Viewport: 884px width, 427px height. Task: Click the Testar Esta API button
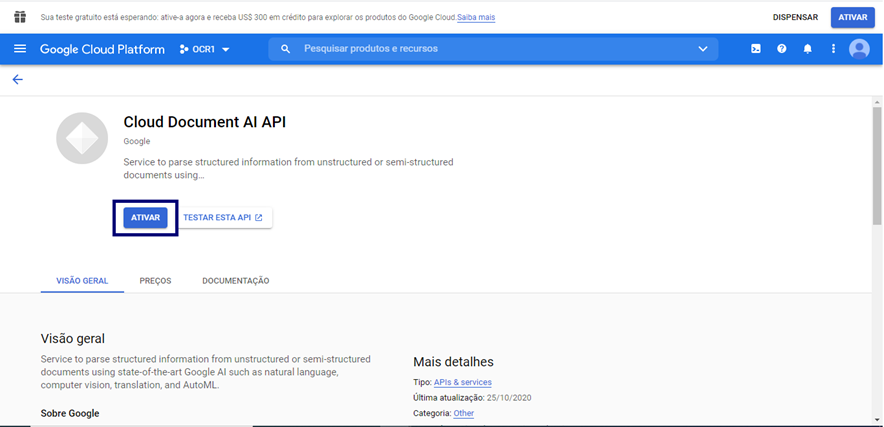[x=223, y=218]
